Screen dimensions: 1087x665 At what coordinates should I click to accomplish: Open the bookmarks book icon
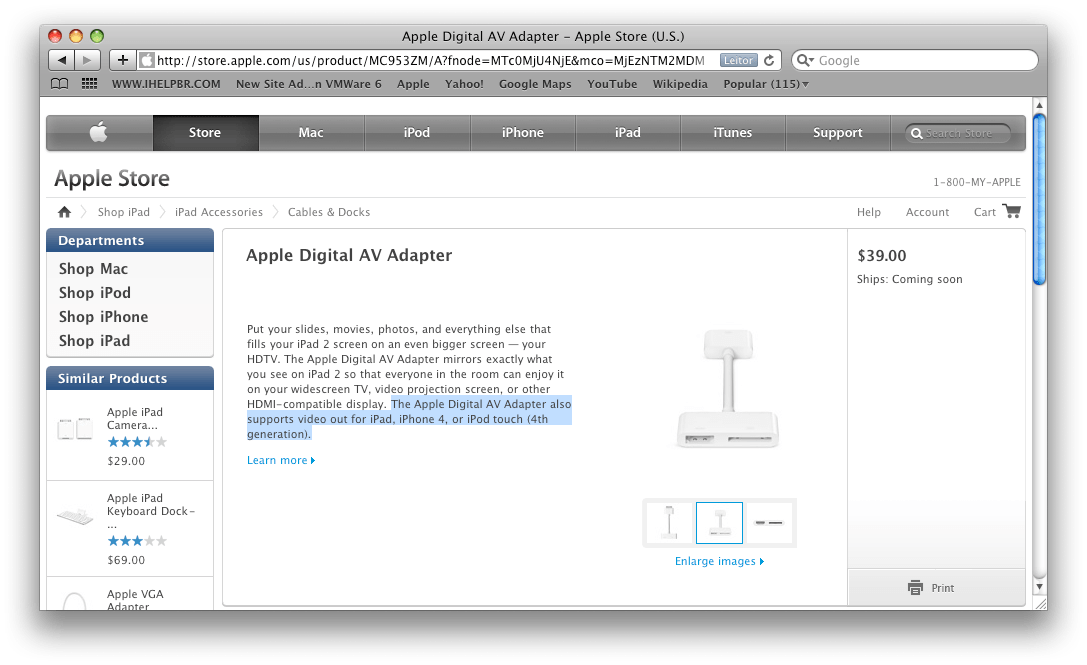point(60,84)
